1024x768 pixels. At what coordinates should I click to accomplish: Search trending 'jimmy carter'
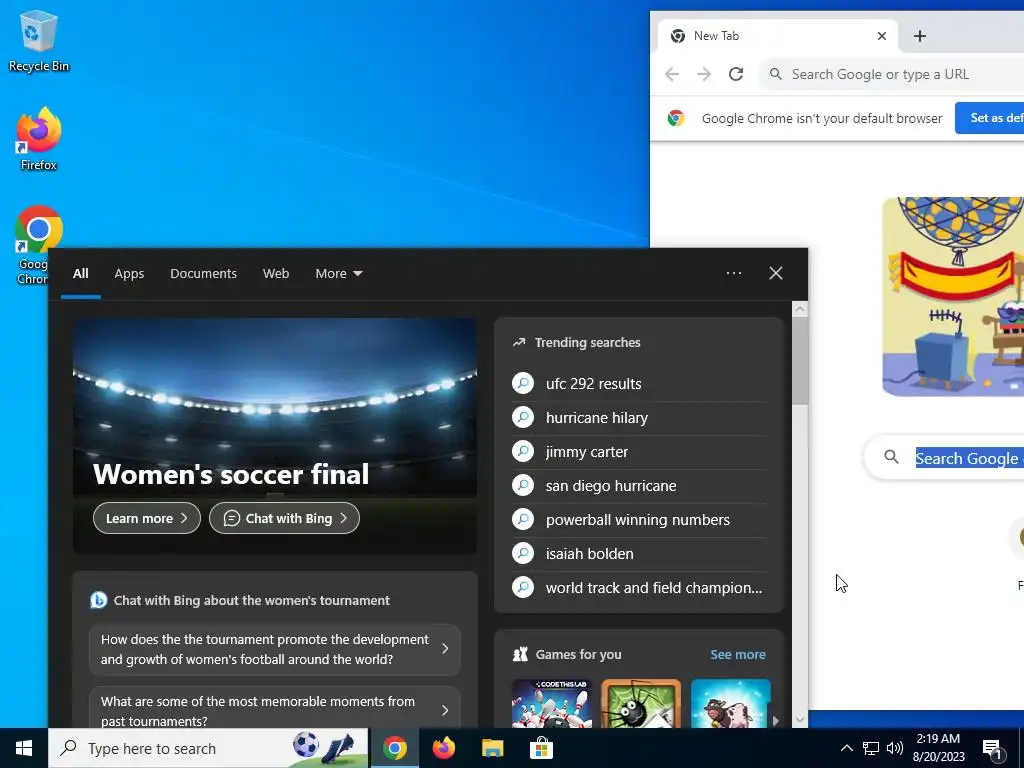639,451
